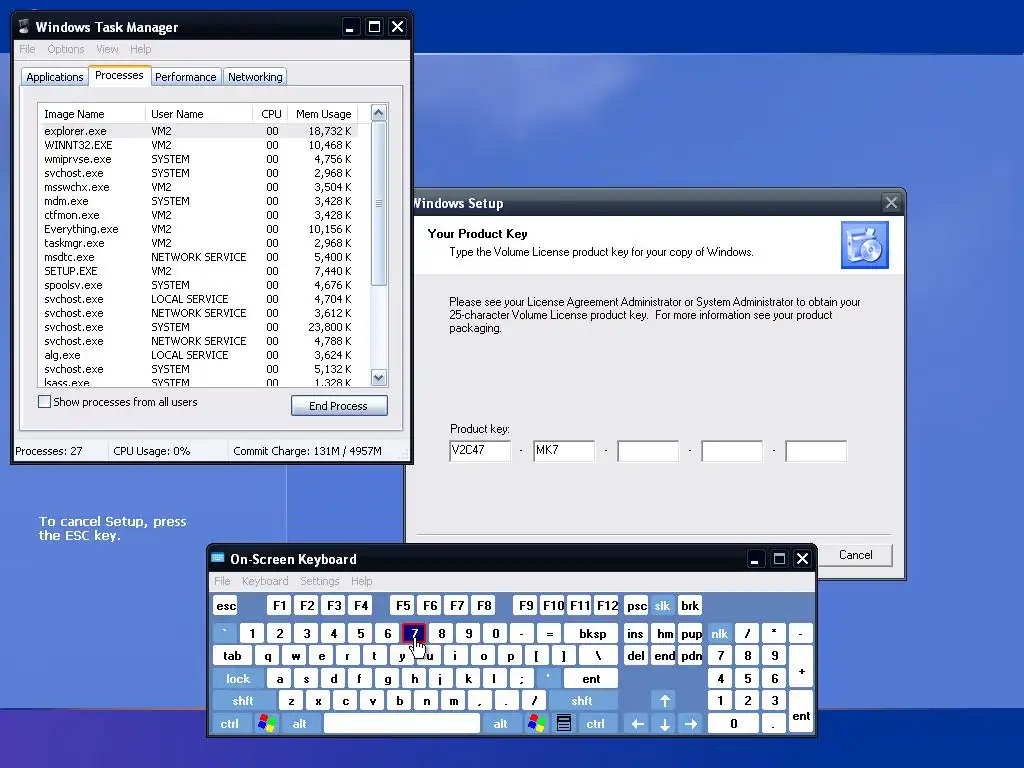Close the Windows Setup dialog

pyautogui.click(x=891, y=203)
